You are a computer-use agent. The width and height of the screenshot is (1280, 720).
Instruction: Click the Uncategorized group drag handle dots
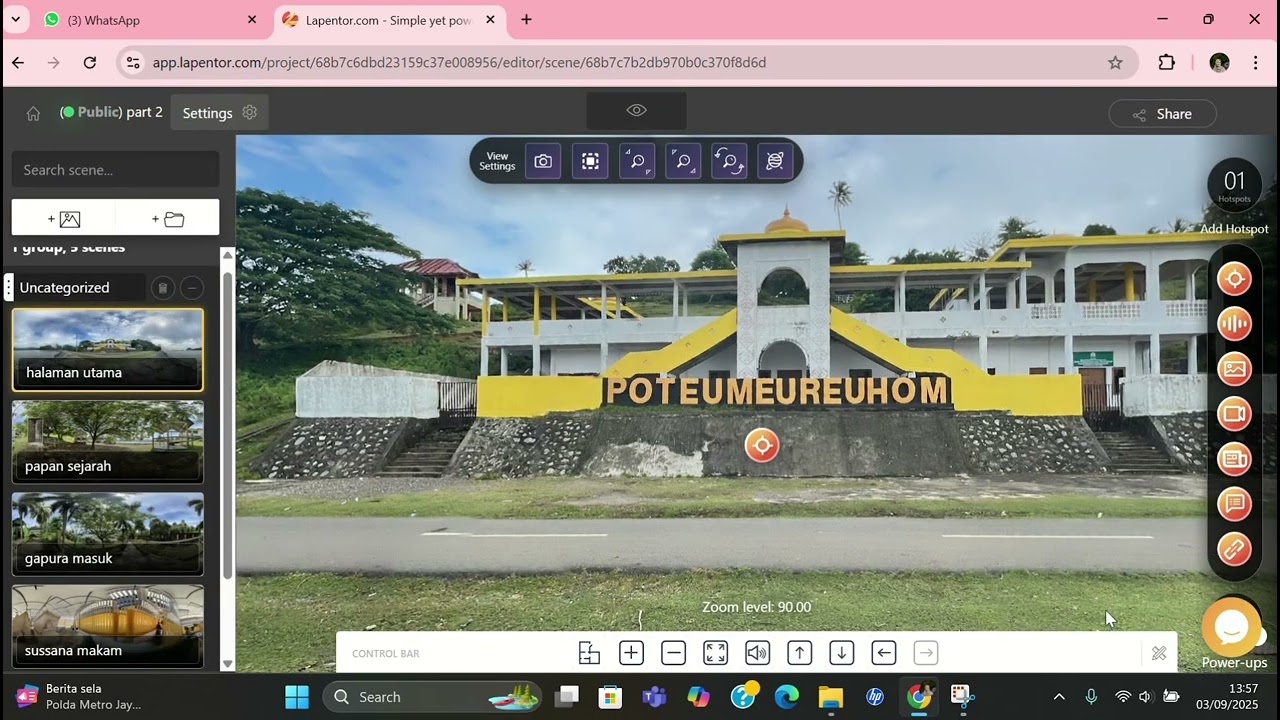9,288
